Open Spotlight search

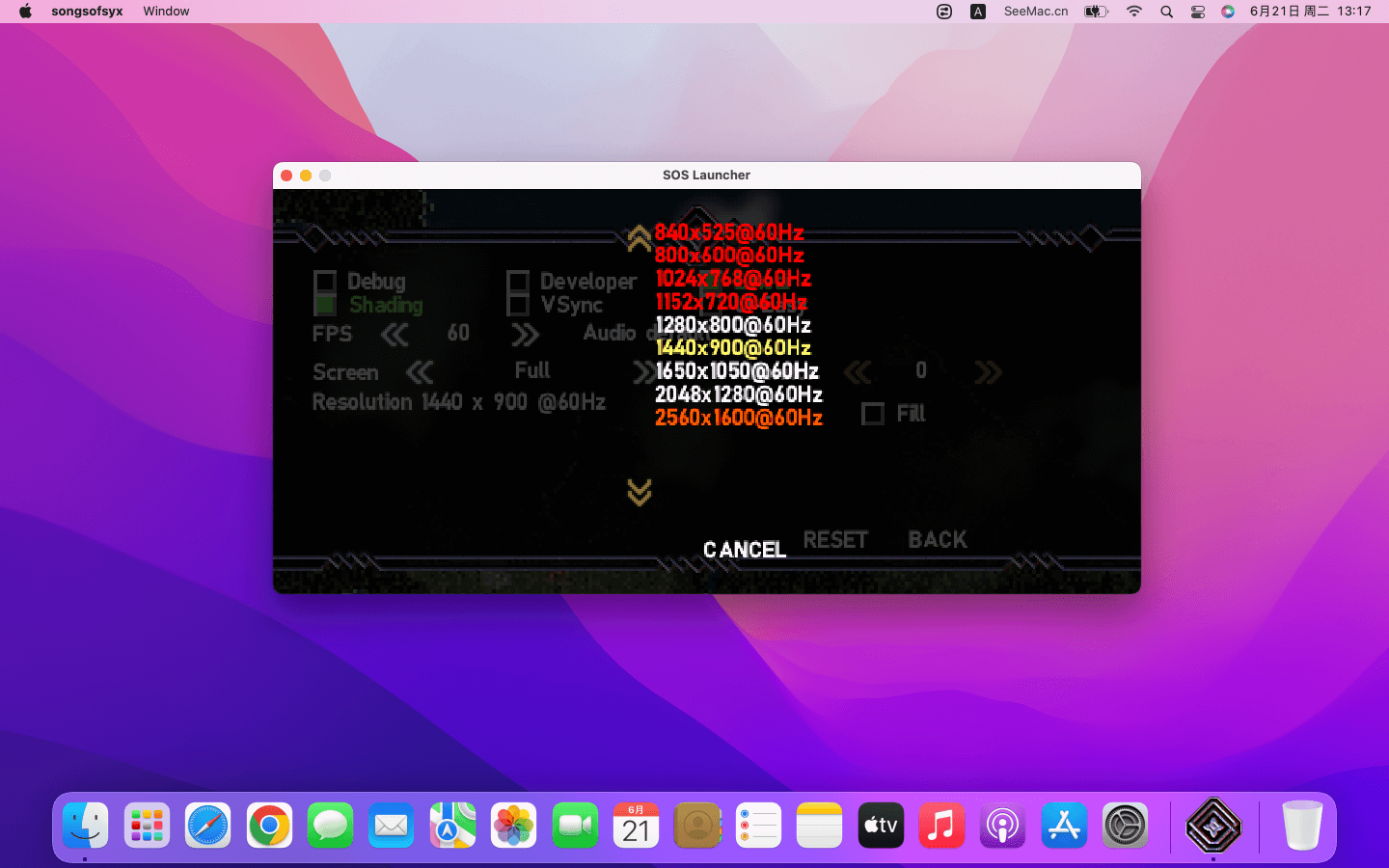[1166, 12]
